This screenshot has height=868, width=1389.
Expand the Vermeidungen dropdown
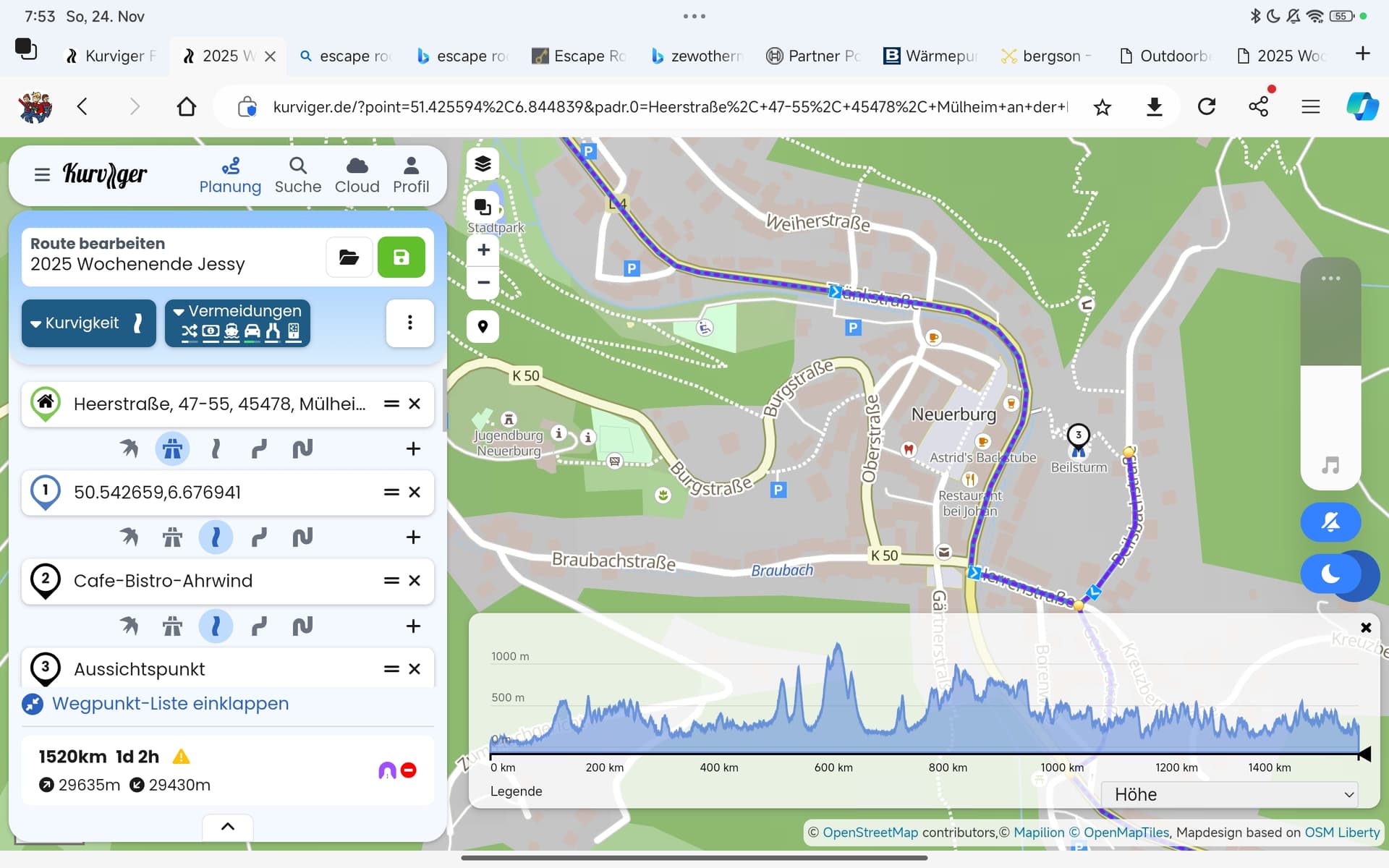coord(237,323)
